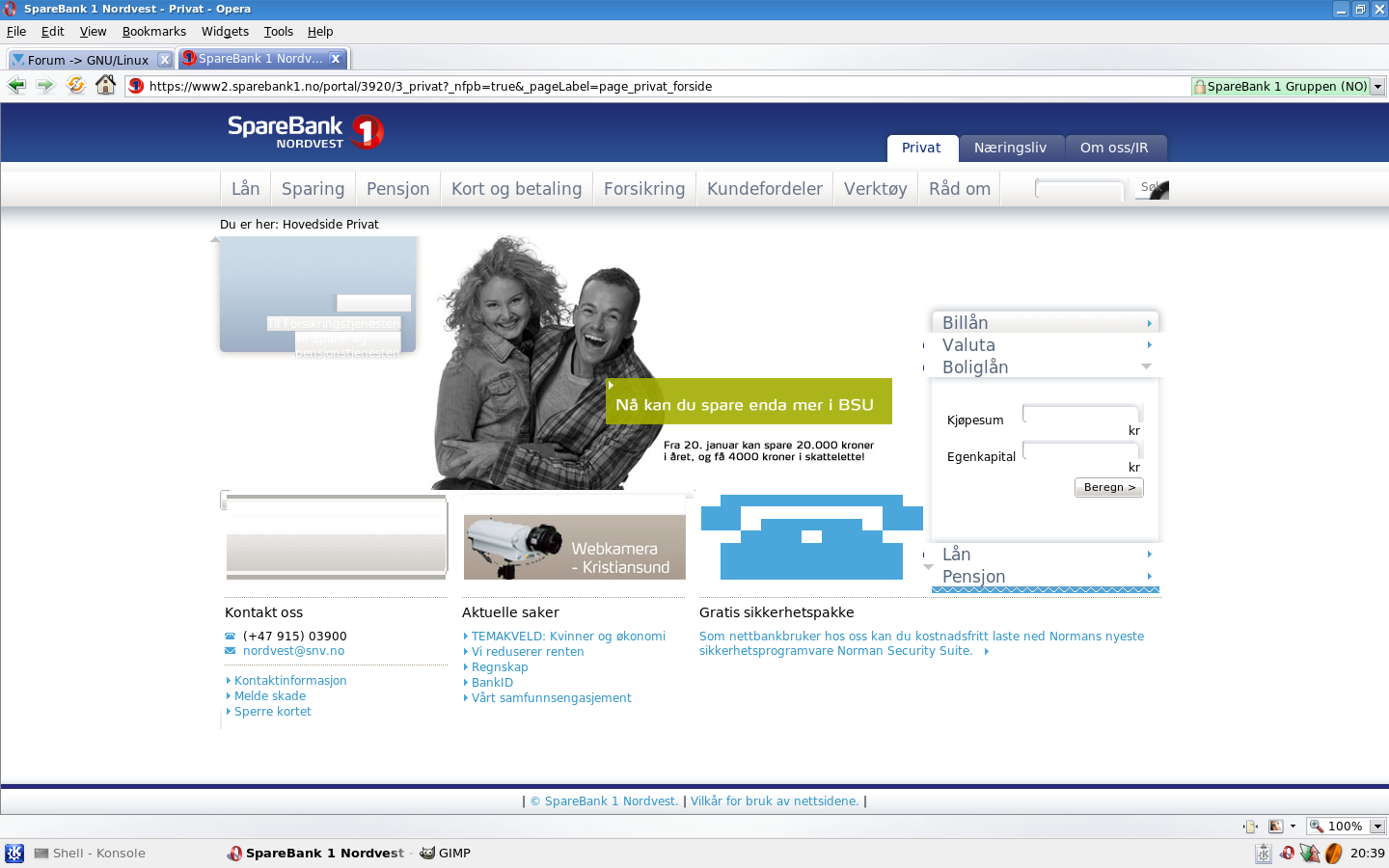Open the File menu

click(x=16, y=32)
